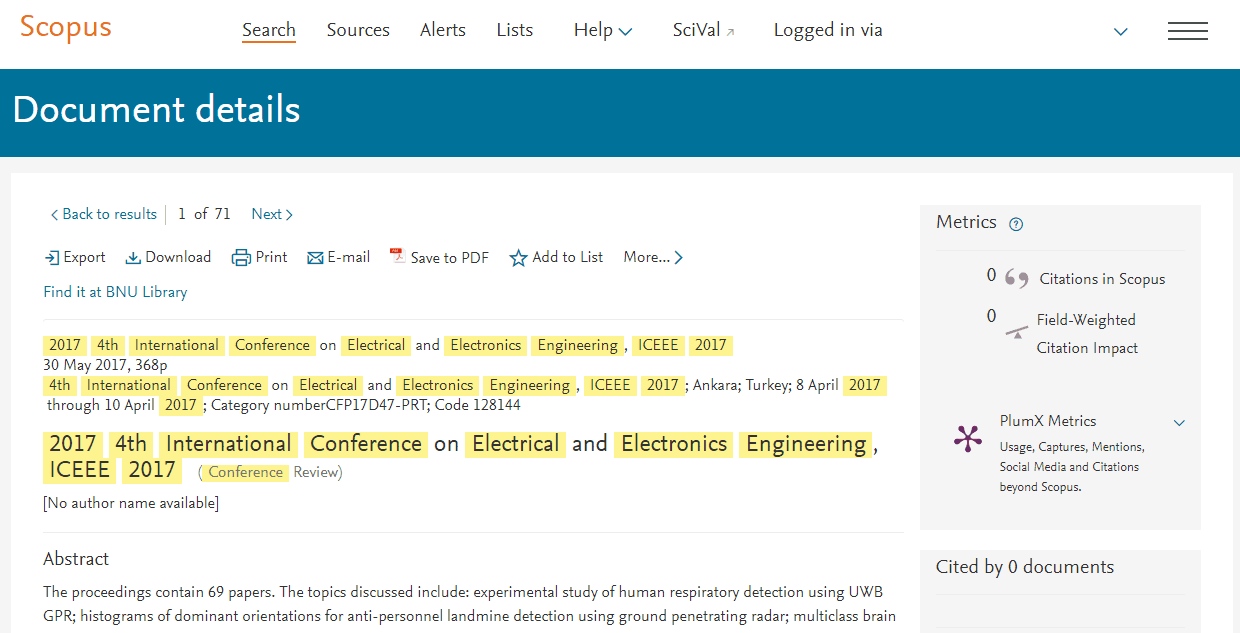Click the Export arrow icon
Viewport: 1240px width, 633px height.
(x=52, y=258)
